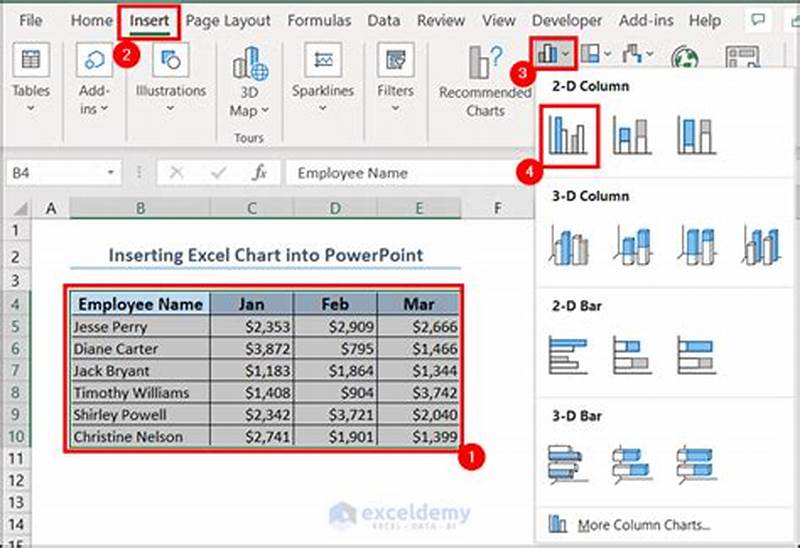Select 3-D Stacked Bar chart
The height and width of the screenshot is (548, 800).
tap(632, 464)
